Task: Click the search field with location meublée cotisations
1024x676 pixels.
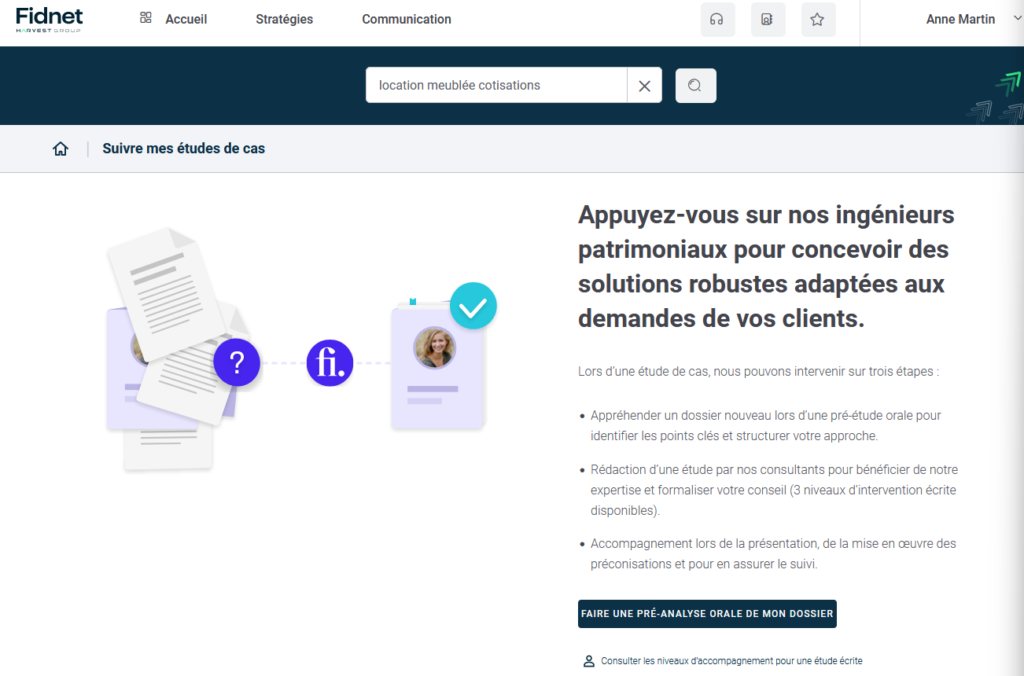Action: (496, 85)
